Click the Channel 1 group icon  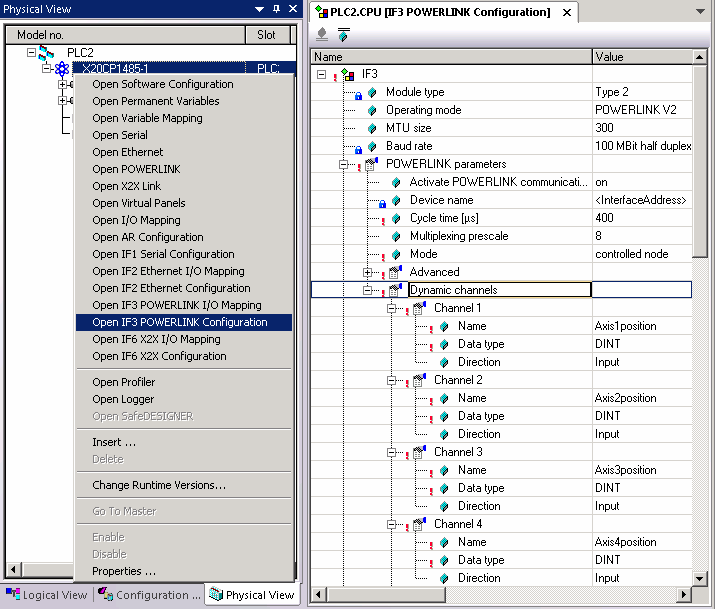tap(419, 308)
